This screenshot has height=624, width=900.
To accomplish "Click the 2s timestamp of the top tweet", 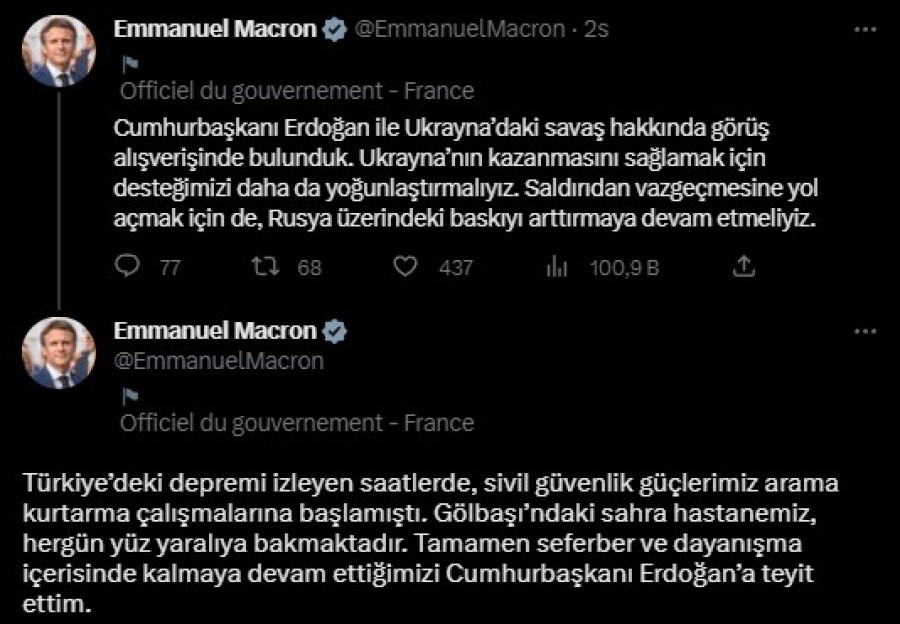I will point(597,30).
